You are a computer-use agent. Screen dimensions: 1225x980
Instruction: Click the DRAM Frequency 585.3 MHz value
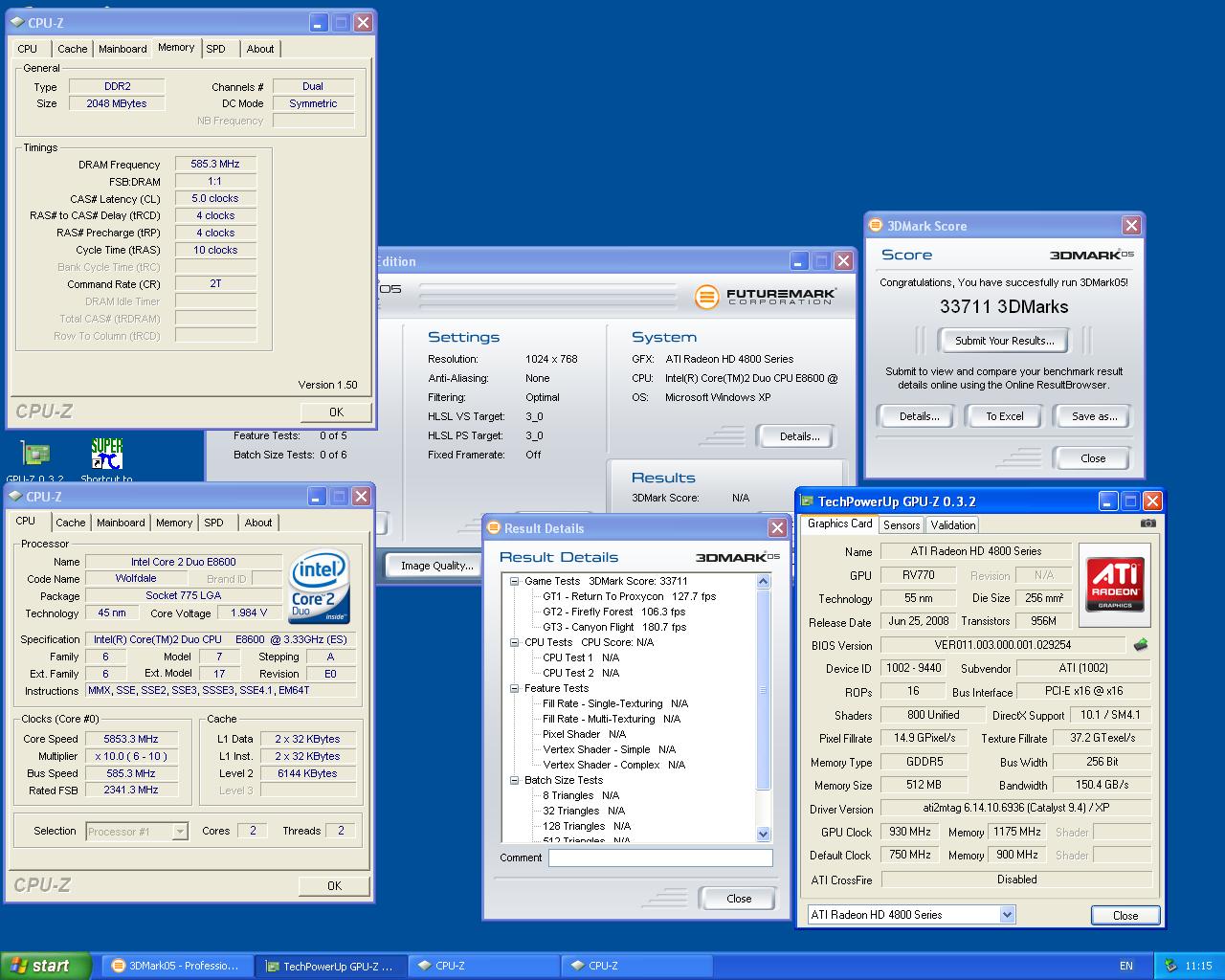(x=215, y=165)
